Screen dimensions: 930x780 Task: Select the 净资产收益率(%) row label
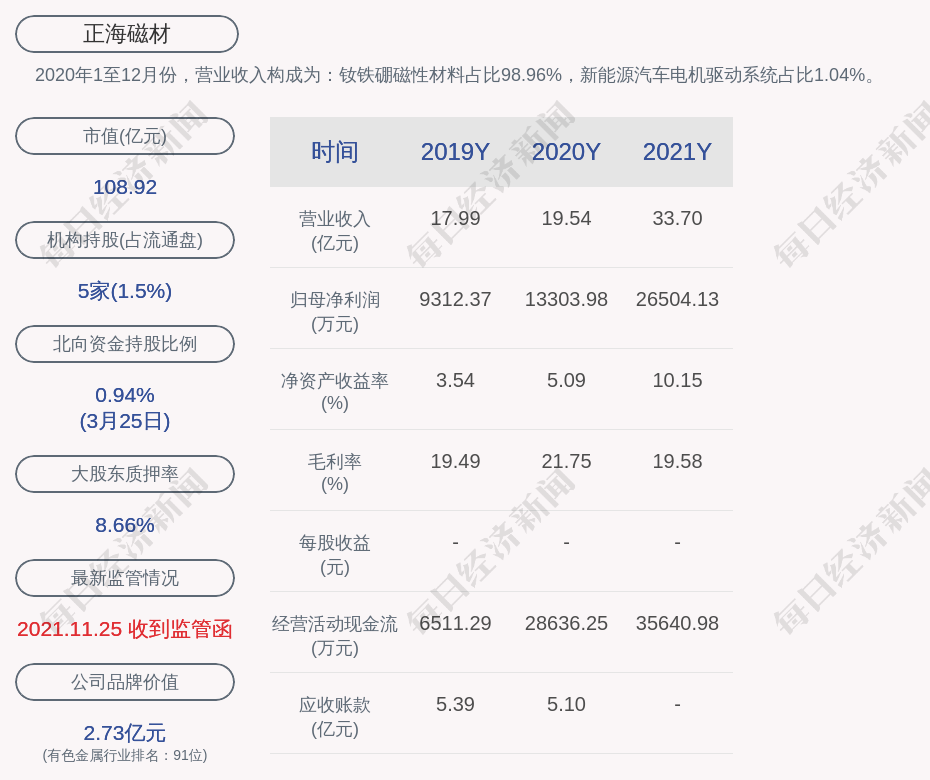click(x=335, y=391)
